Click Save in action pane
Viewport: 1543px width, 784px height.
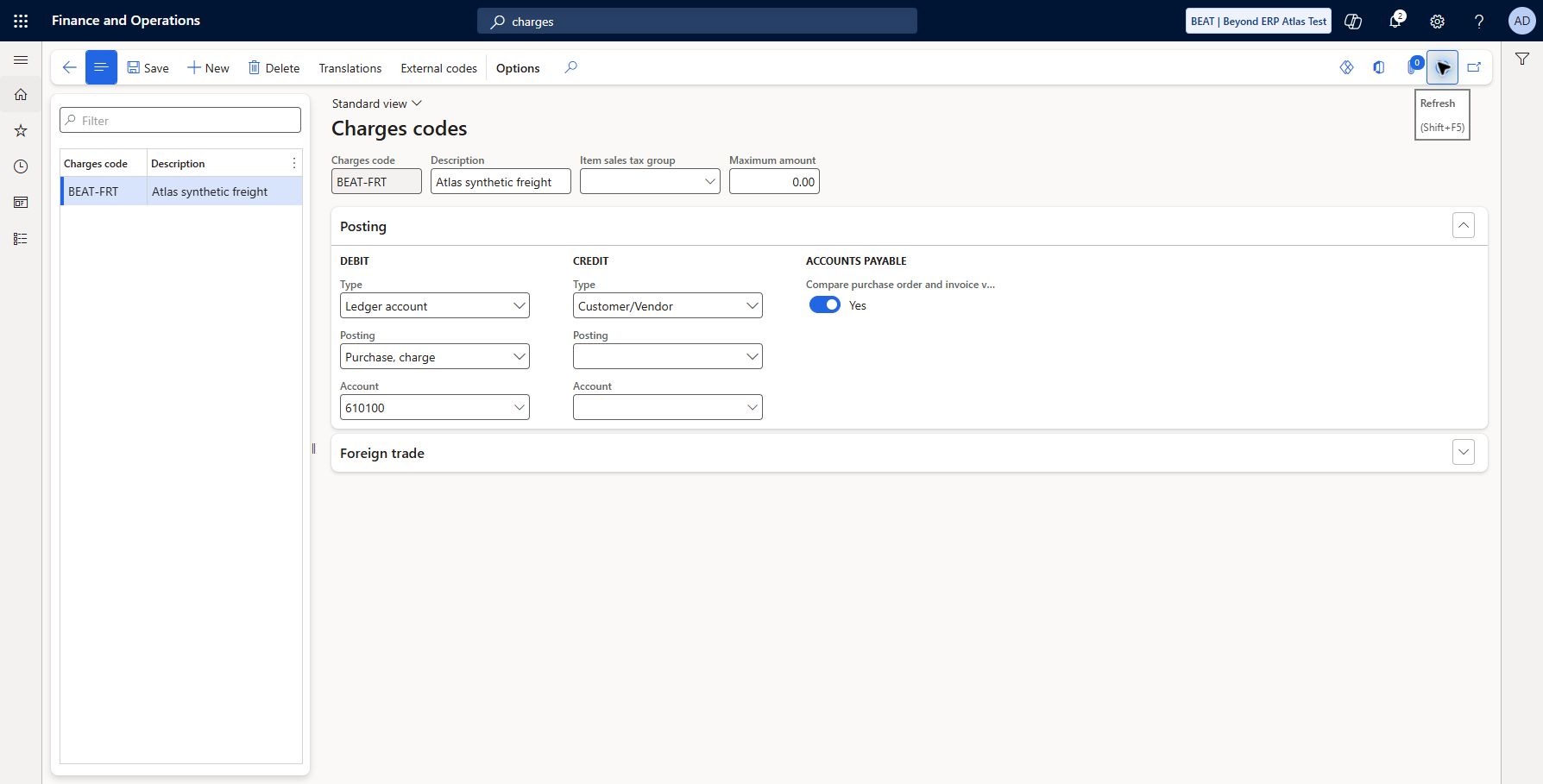[148, 68]
